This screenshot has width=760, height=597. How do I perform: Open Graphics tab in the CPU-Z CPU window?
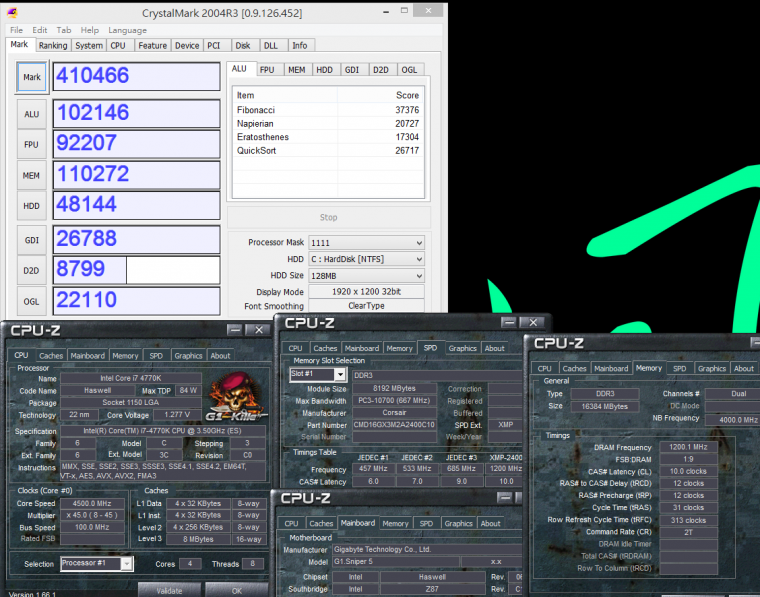click(188, 356)
